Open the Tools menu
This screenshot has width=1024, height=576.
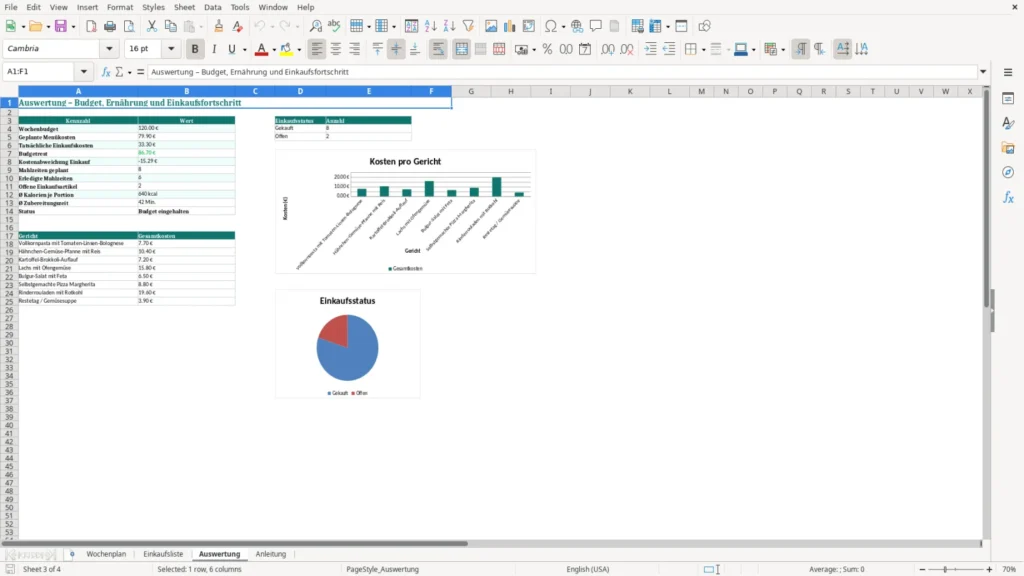pyautogui.click(x=240, y=7)
